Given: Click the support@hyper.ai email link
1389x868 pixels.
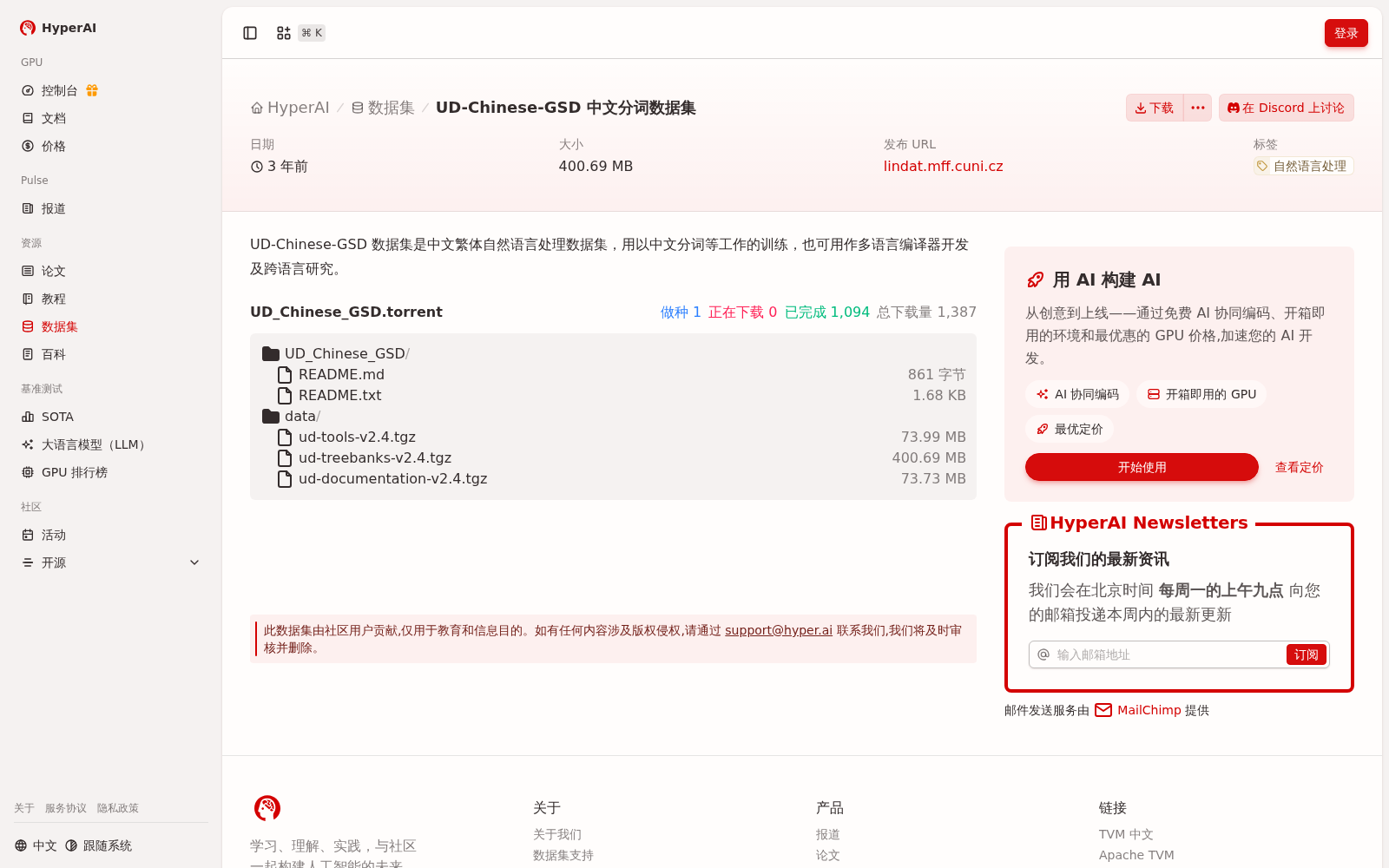Looking at the screenshot, I should point(779,630).
